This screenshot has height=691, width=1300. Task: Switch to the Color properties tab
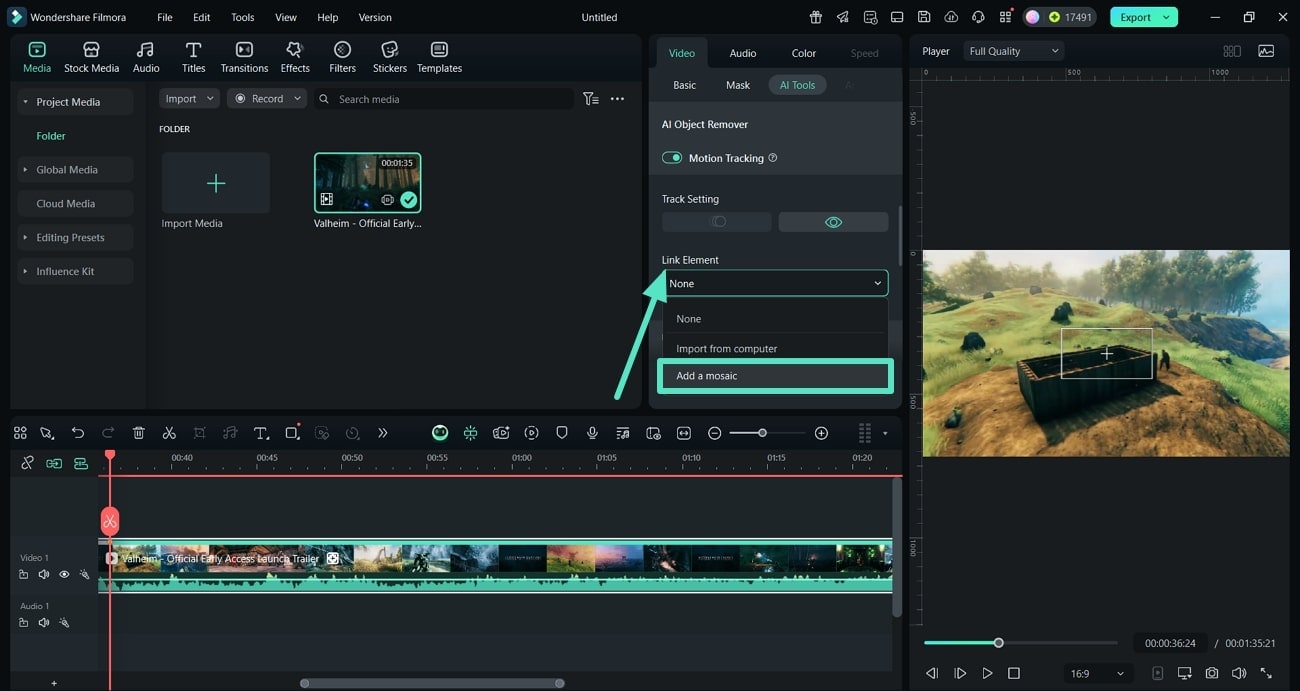[x=804, y=53]
